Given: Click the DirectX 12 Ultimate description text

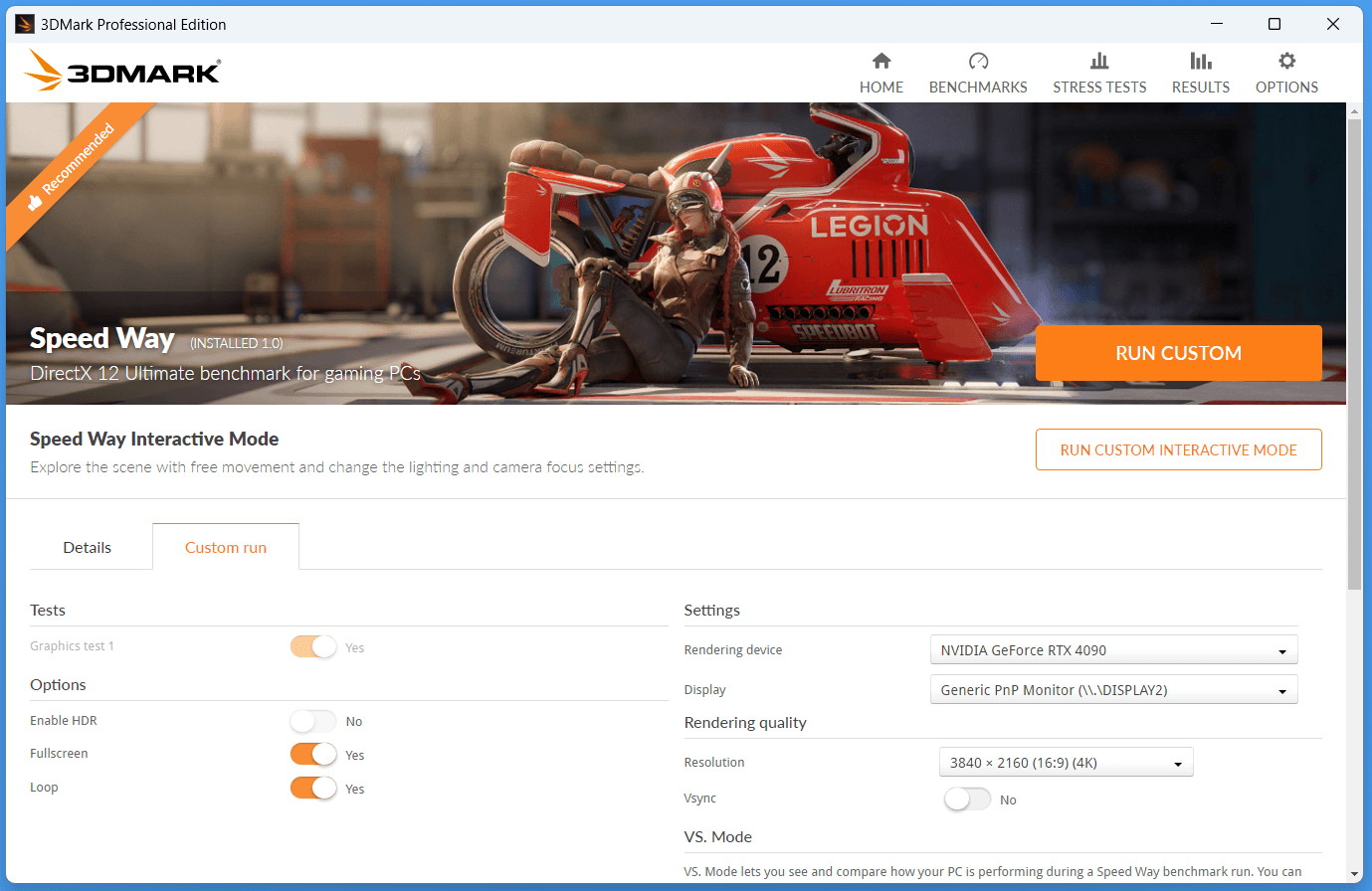Looking at the screenshot, I should (225, 373).
